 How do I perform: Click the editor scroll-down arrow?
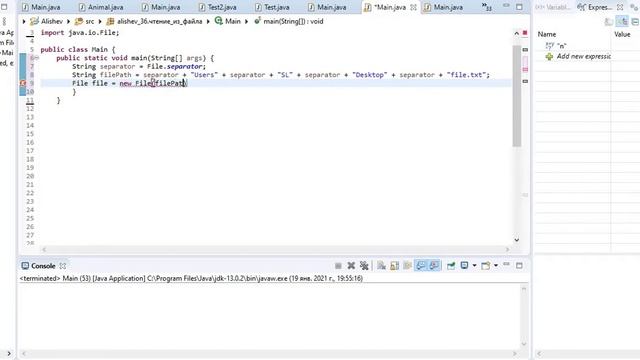click(x=517, y=240)
